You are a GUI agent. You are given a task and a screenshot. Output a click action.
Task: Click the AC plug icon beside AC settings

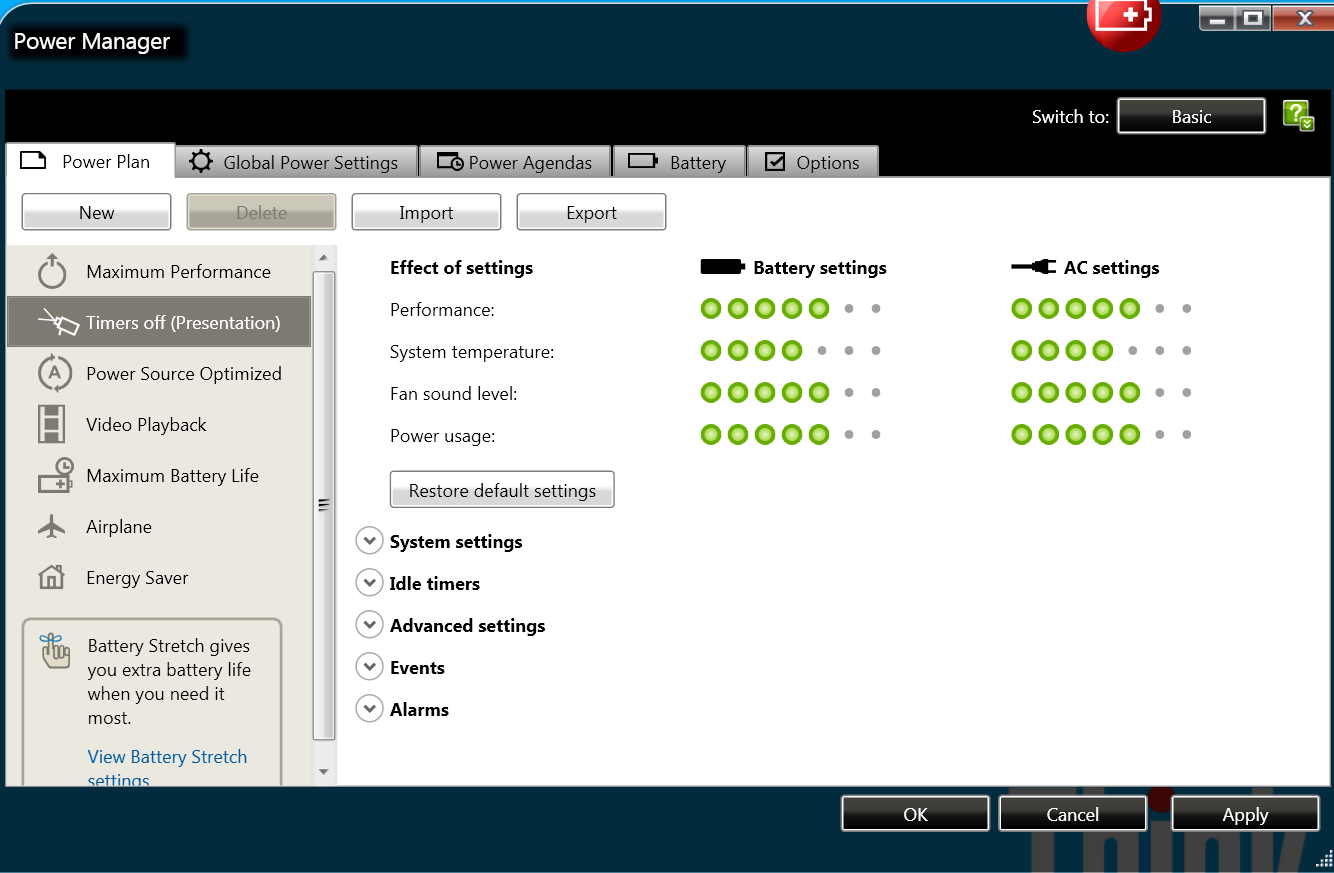pyautogui.click(x=1033, y=267)
